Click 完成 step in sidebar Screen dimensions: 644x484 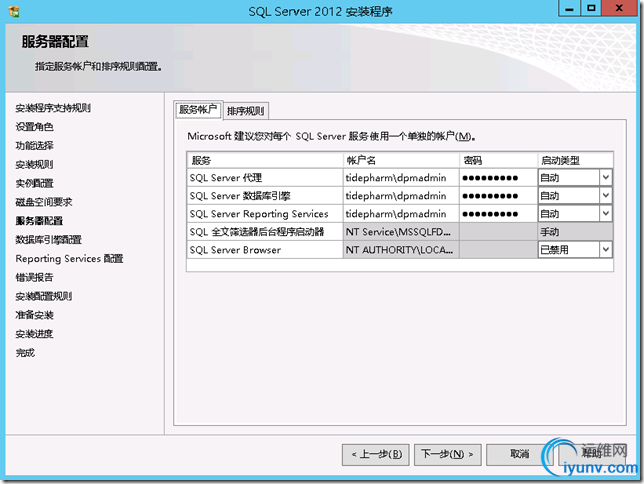(25, 353)
